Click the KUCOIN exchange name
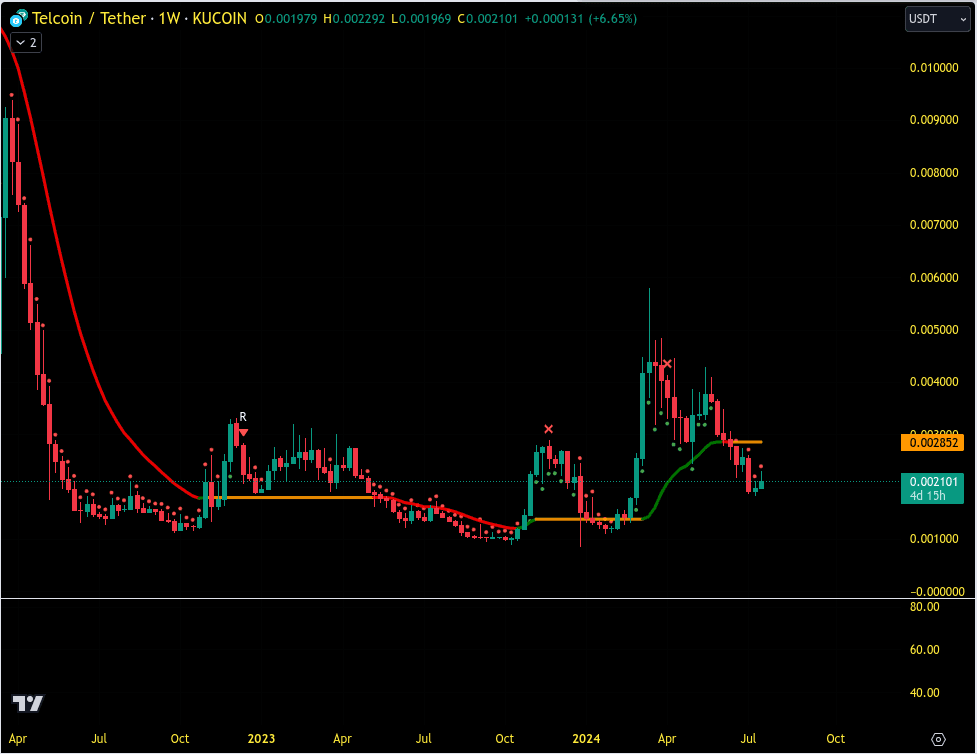Viewport: 977px width, 754px height. [219, 19]
